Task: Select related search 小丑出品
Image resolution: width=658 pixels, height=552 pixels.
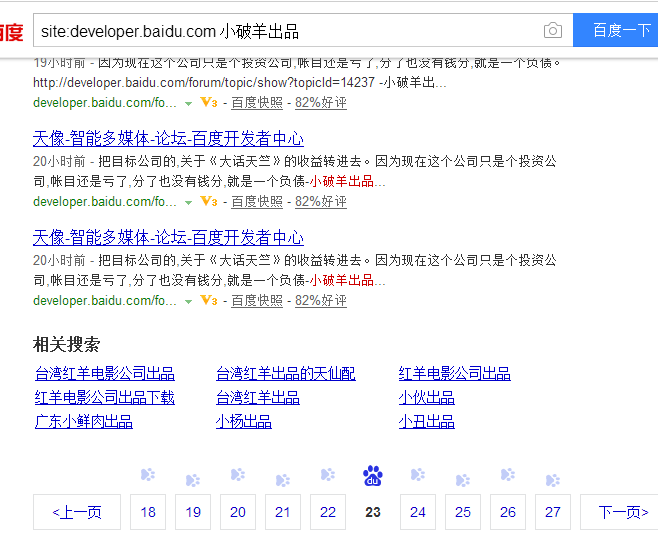Action: click(x=427, y=422)
